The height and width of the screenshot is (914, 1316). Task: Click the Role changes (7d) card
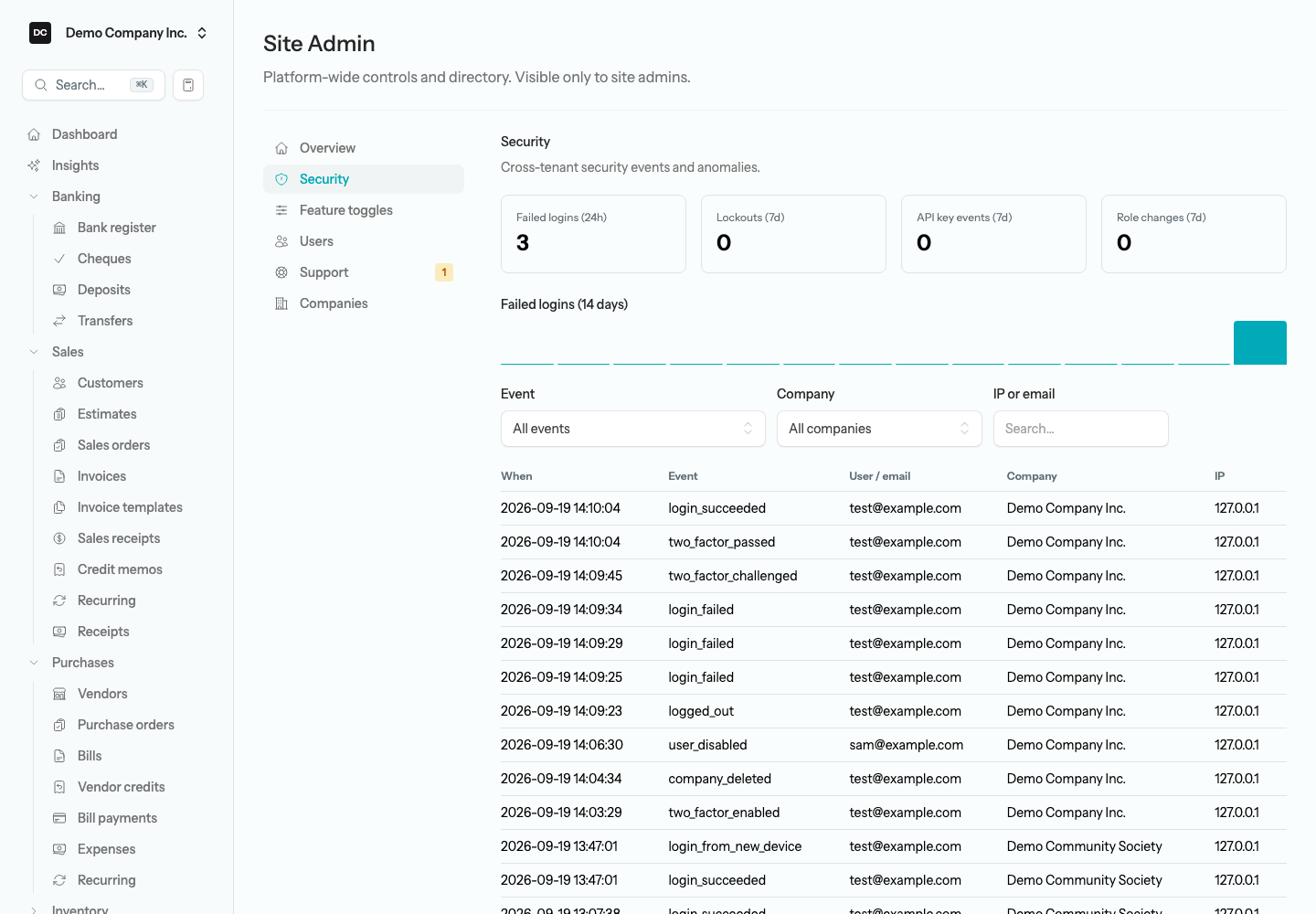click(1194, 234)
